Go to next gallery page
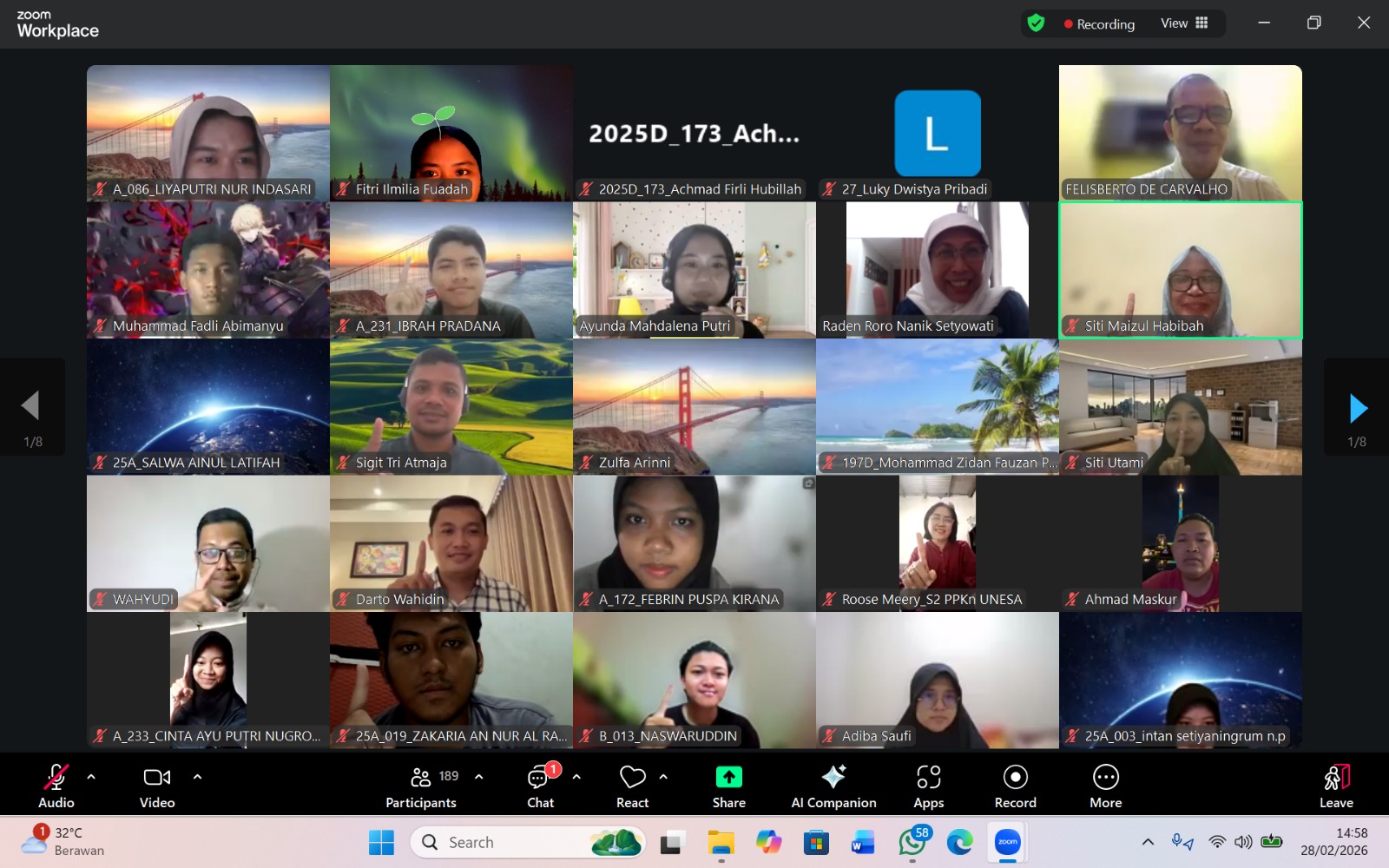 tap(1357, 408)
